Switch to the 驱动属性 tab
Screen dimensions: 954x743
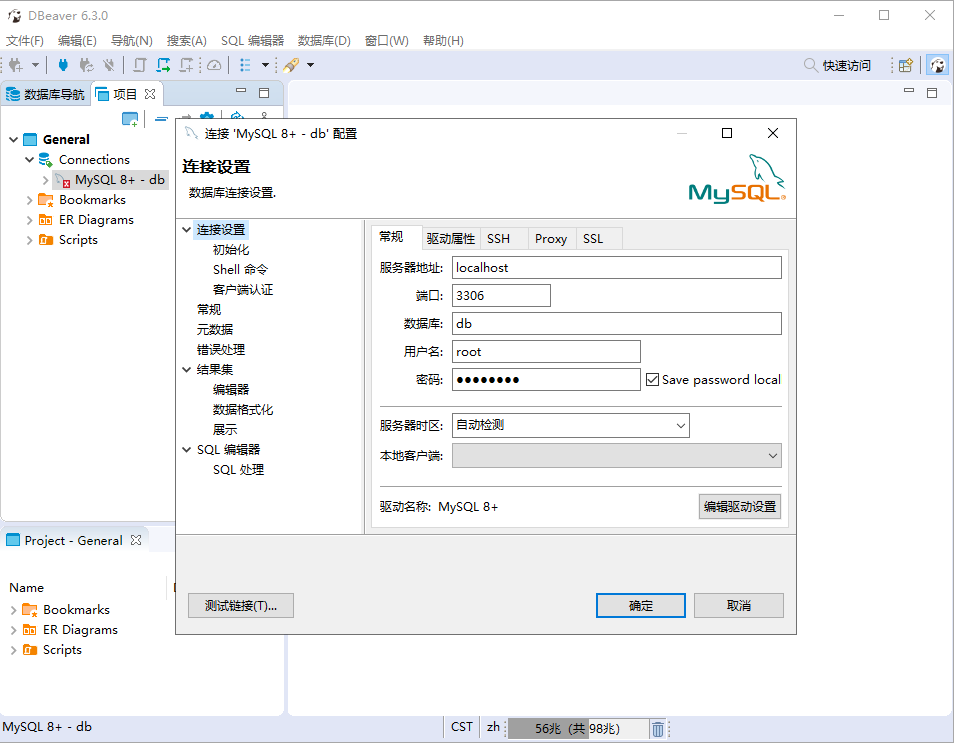pyautogui.click(x=451, y=239)
